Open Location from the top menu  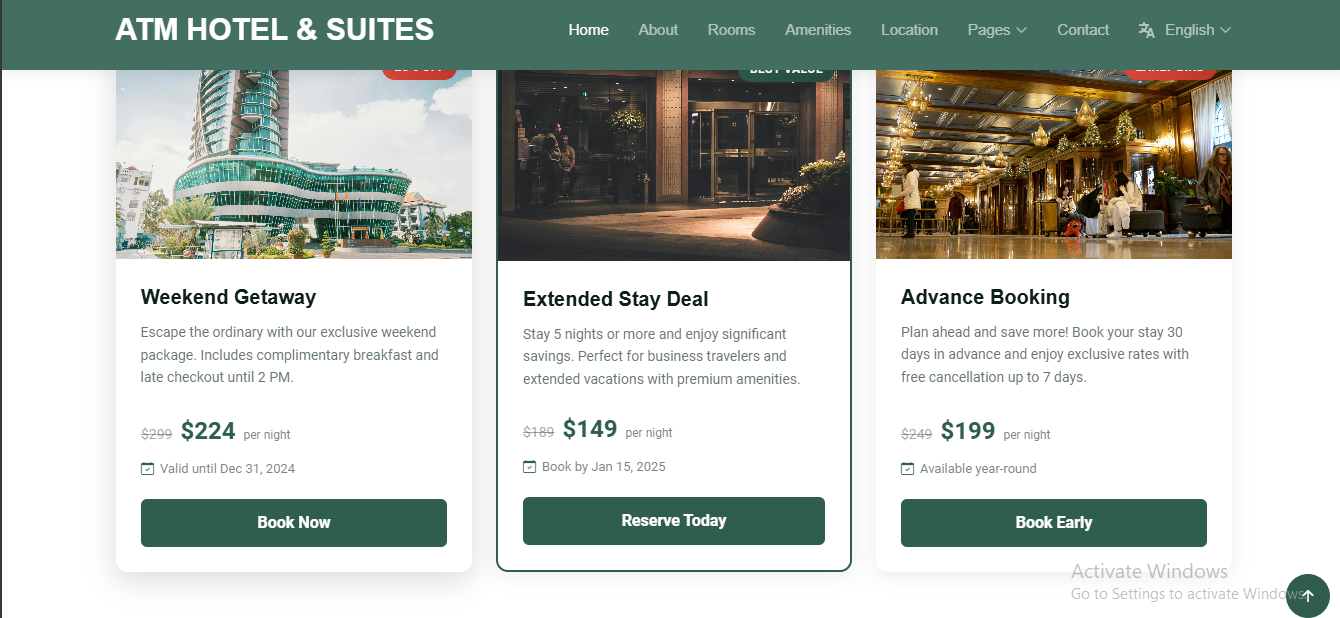tap(909, 30)
